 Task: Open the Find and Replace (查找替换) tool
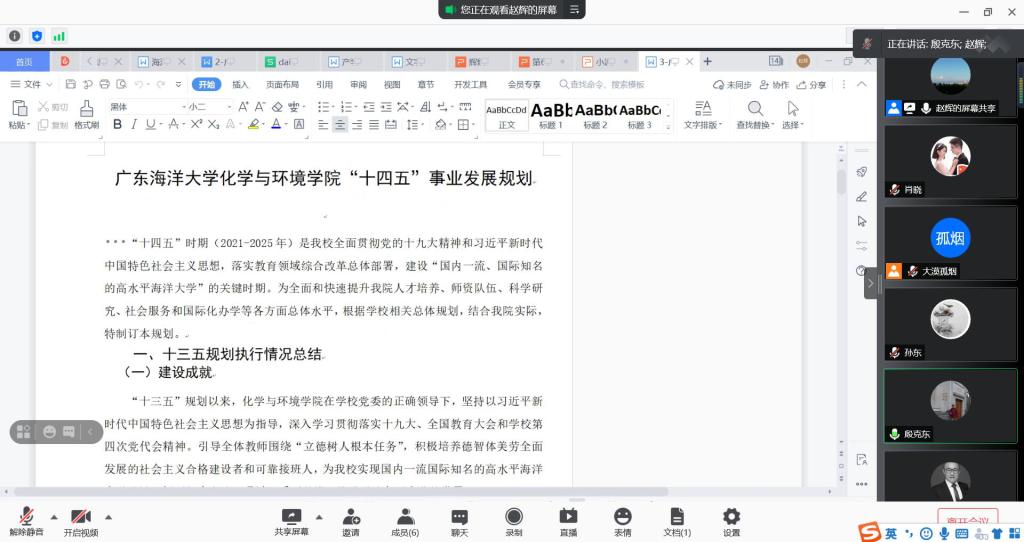754,115
